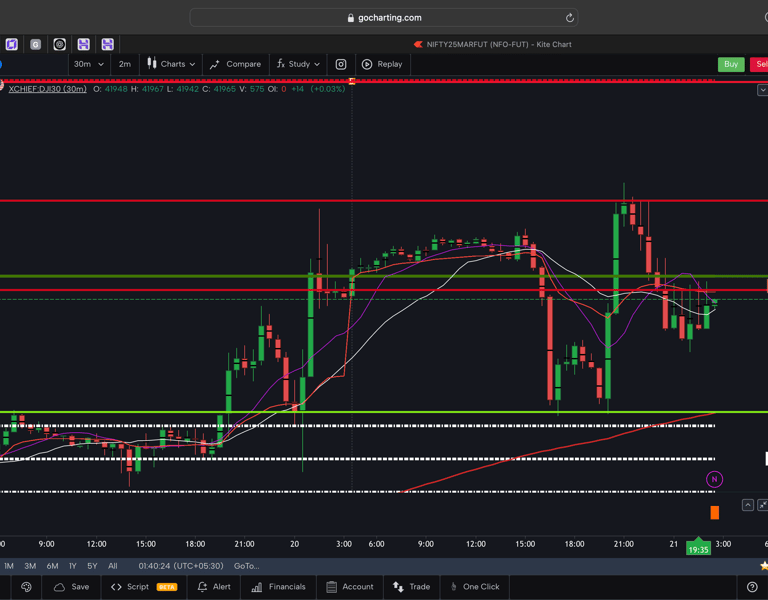Screen dimensions: 768x600
Task: Open the Charts type dropdown
Action: (171, 64)
